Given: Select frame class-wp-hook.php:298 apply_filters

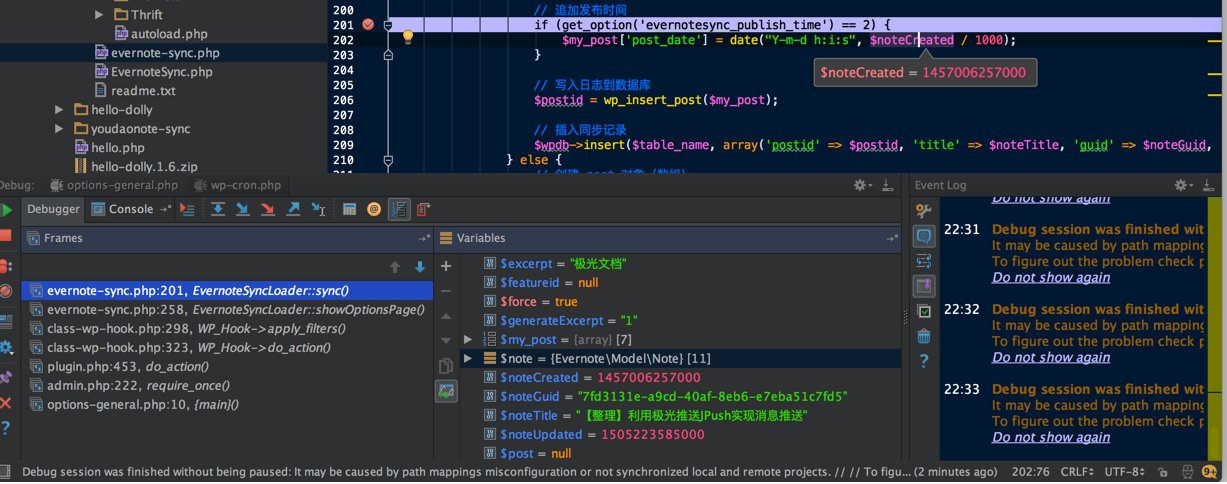Looking at the screenshot, I should click(x=228, y=329).
